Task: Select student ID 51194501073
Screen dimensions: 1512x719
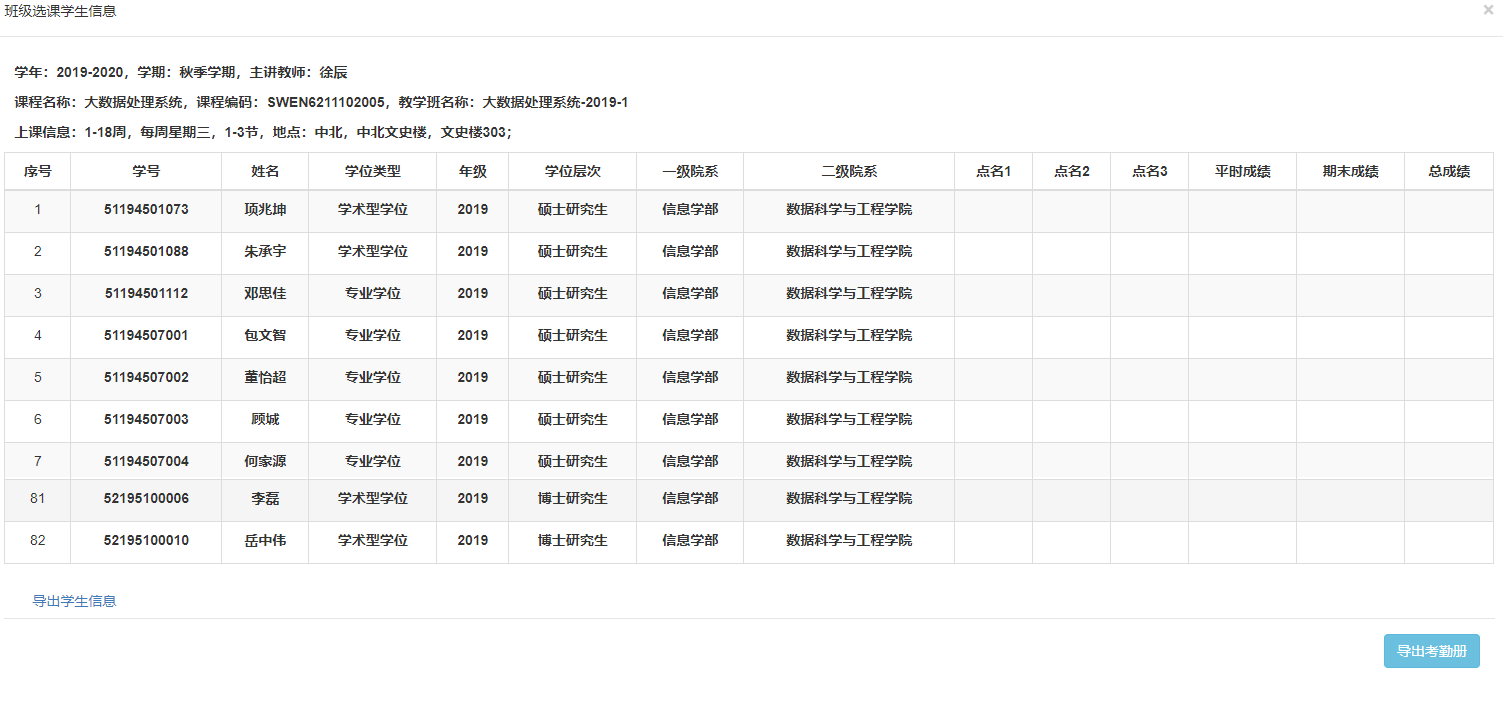Action: pyautogui.click(x=146, y=210)
